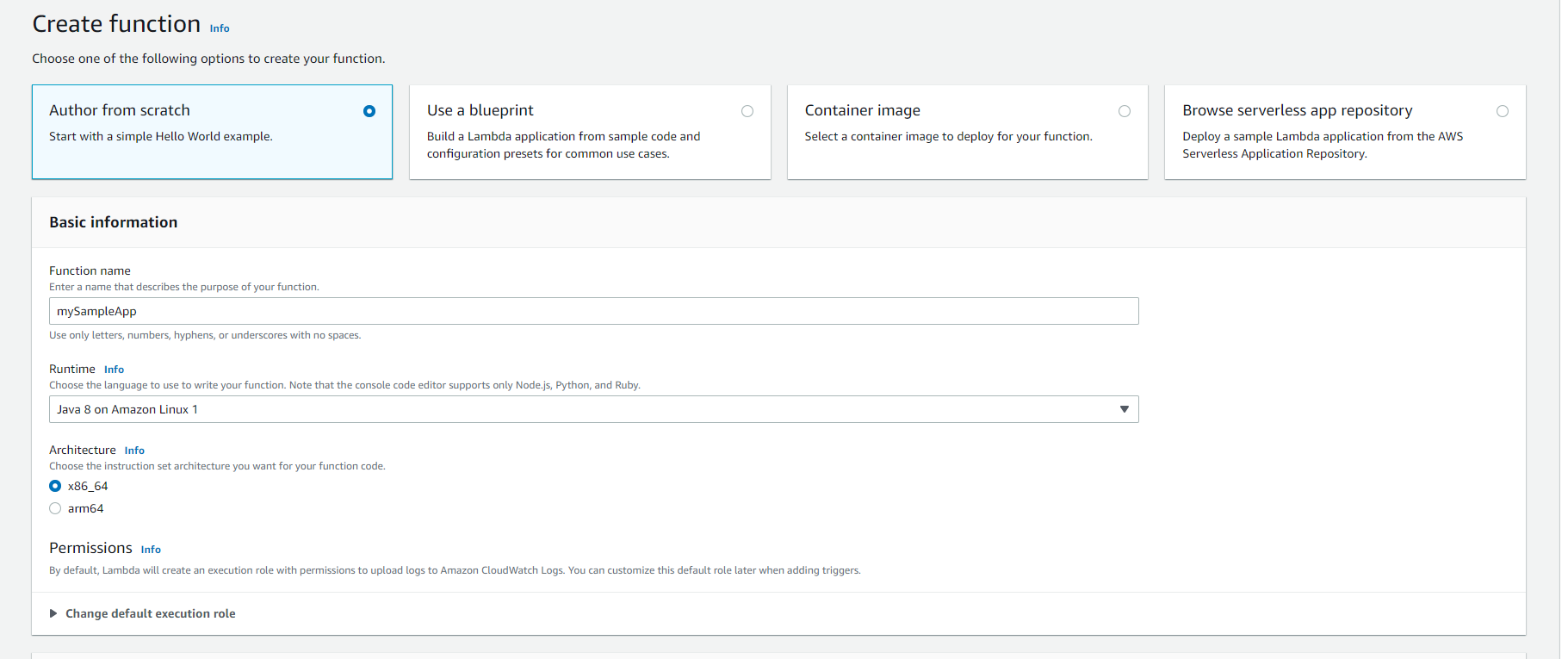Click the Browse serverless app repository title

(1297, 110)
